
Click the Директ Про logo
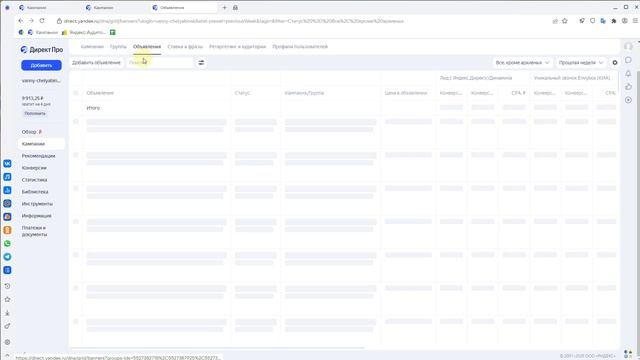tap(42, 49)
